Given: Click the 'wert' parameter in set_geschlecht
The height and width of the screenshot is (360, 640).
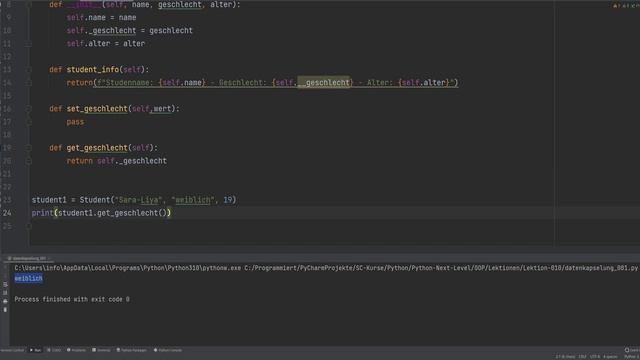Looking at the screenshot, I should (x=162, y=109).
